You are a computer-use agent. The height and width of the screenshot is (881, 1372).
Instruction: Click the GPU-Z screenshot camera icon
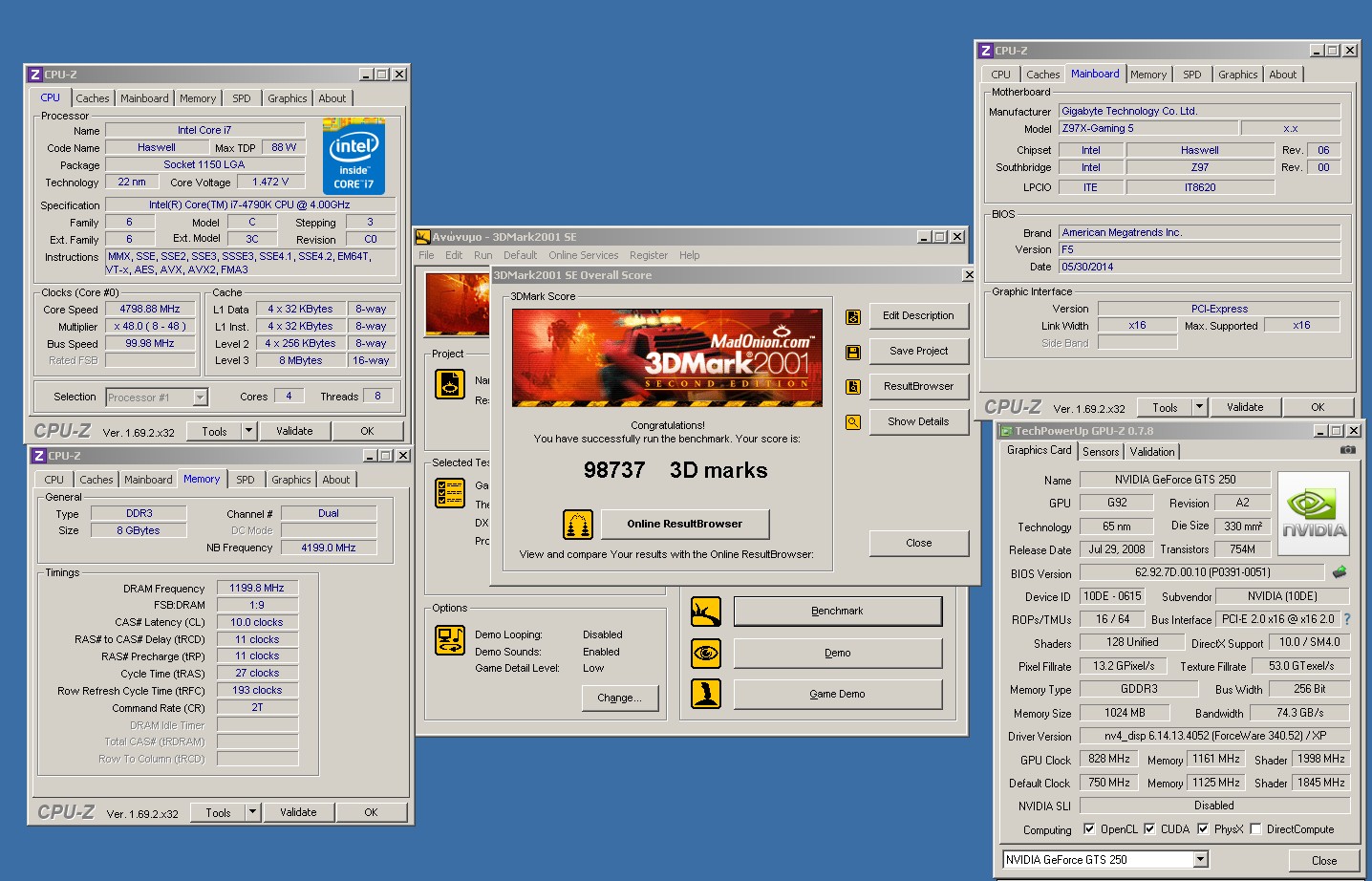(x=1347, y=449)
